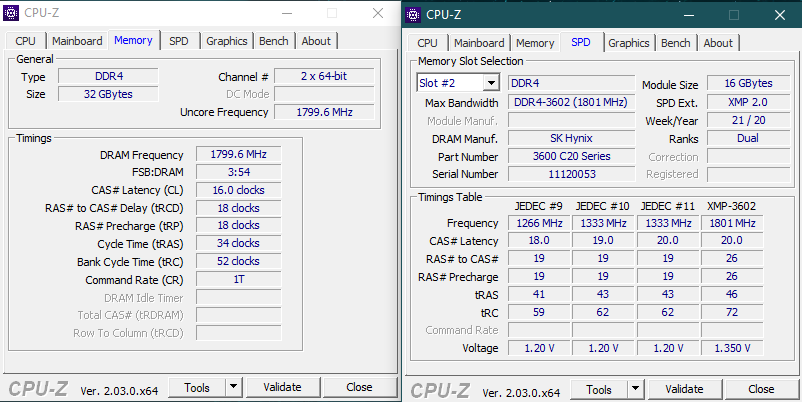Viewport: 802px width, 402px height.
Task: Click the XMP-3602 voltage 1.350 V cell
Action: (732, 348)
